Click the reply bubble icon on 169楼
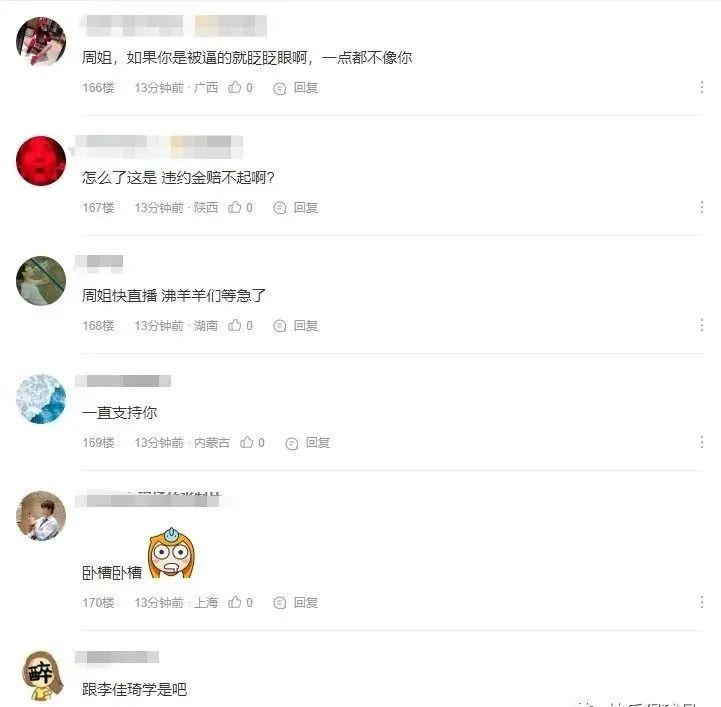Image resolution: width=721 pixels, height=707 pixels. pos(292,443)
